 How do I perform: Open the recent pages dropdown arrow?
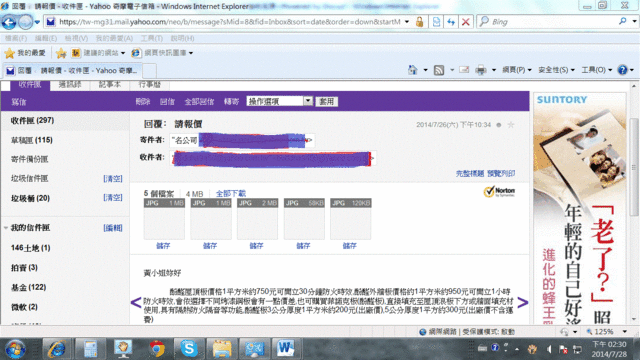click(37, 22)
